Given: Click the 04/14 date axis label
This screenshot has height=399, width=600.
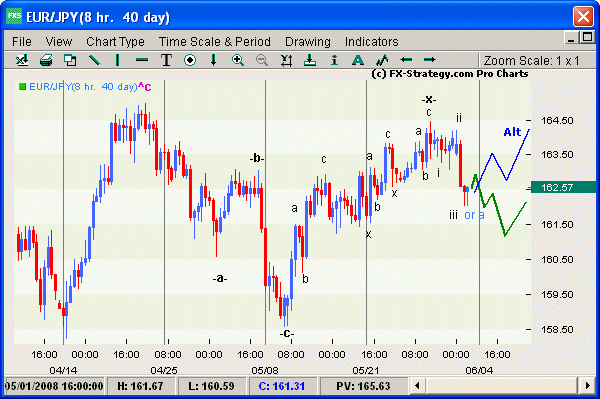Looking at the screenshot, I should [63, 370].
